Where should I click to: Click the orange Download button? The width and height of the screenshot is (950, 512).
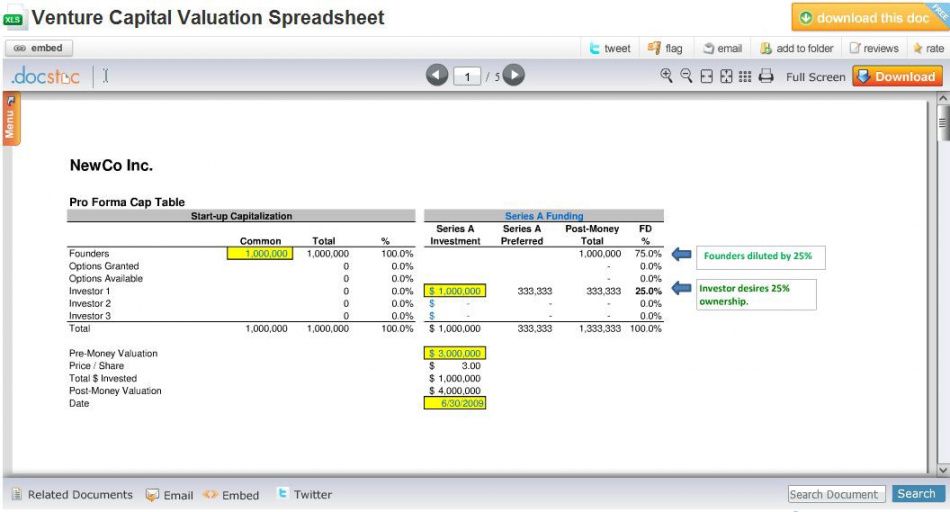click(898, 76)
